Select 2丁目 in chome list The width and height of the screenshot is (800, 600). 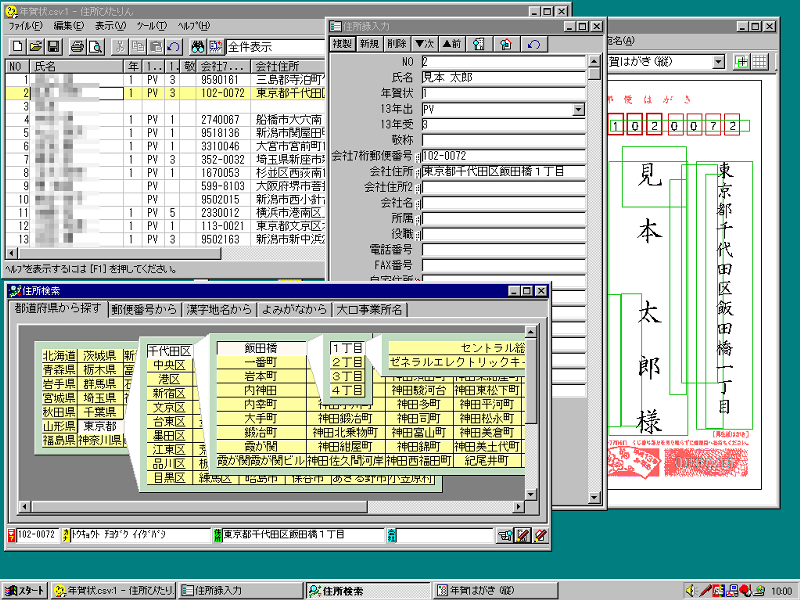(347, 362)
